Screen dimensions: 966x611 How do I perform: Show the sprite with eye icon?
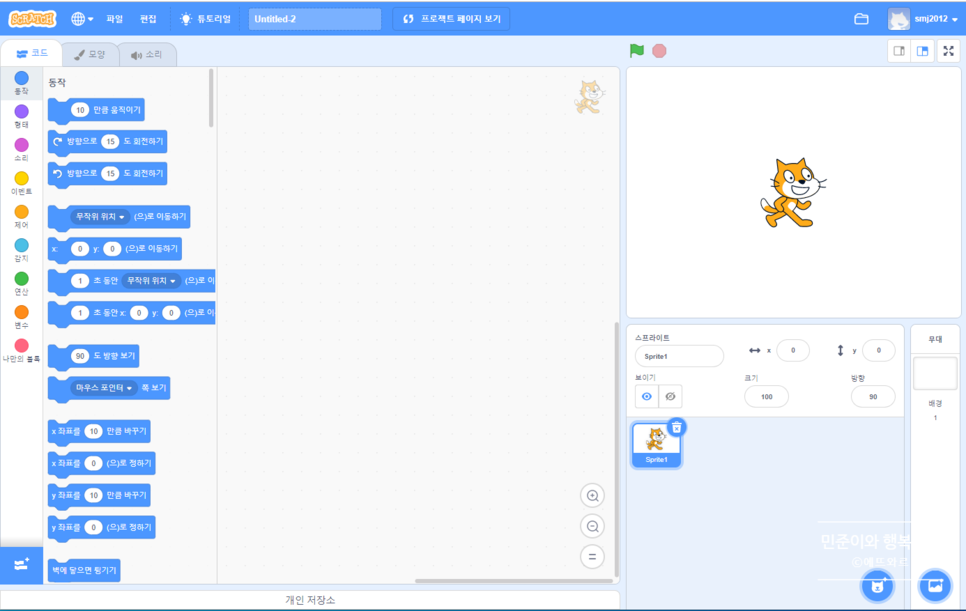[647, 397]
